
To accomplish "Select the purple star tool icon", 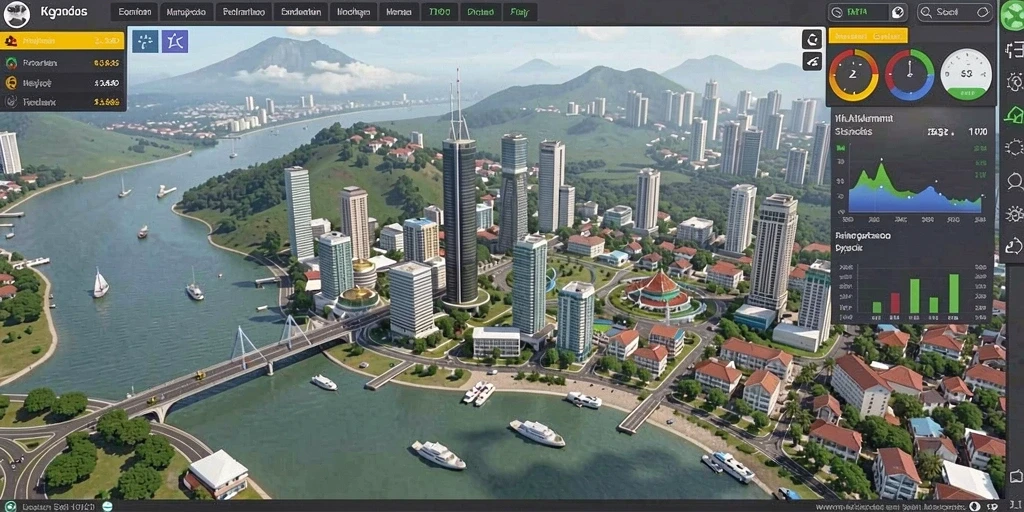I will [175, 41].
